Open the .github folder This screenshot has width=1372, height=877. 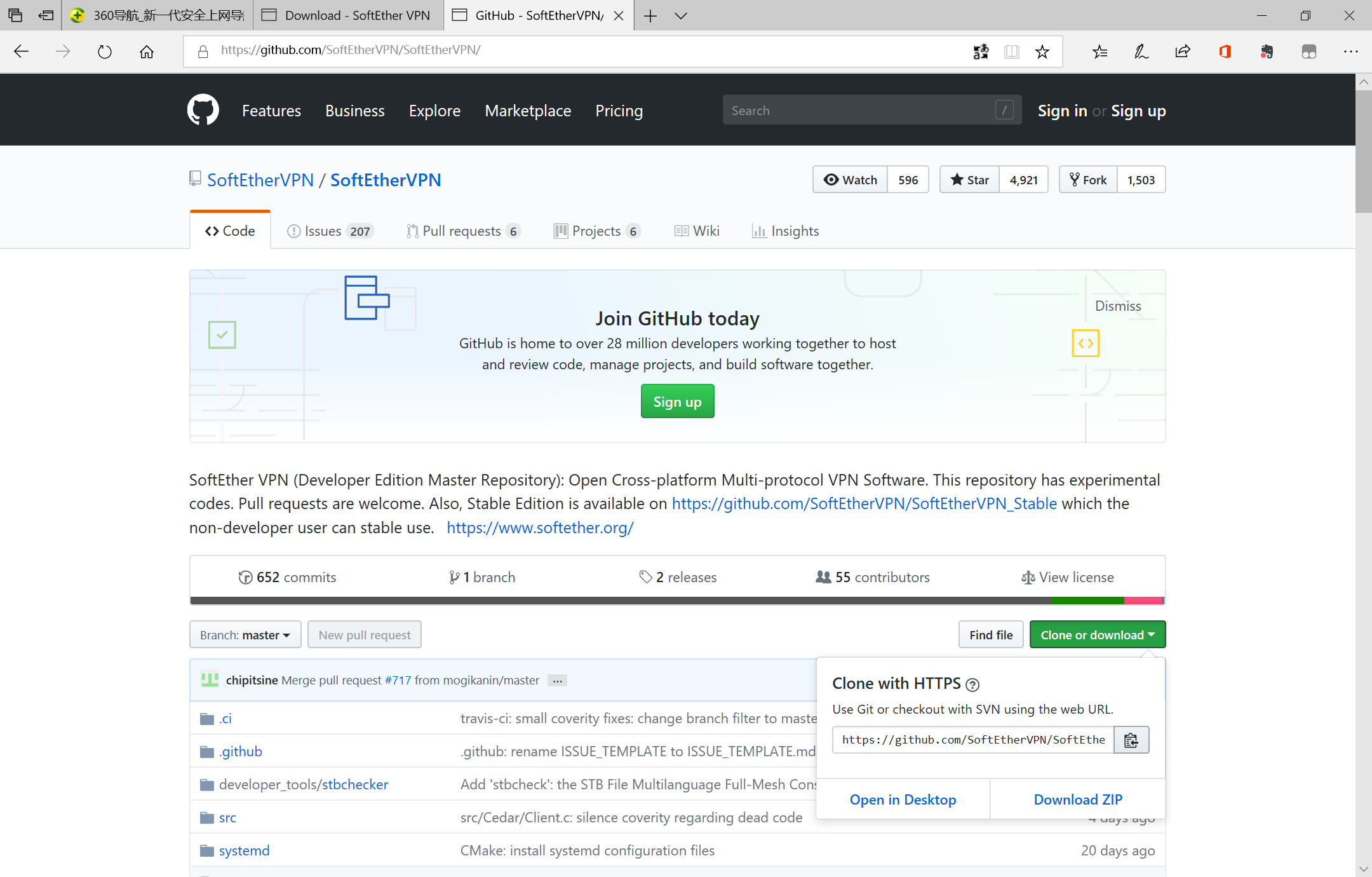(x=241, y=751)
